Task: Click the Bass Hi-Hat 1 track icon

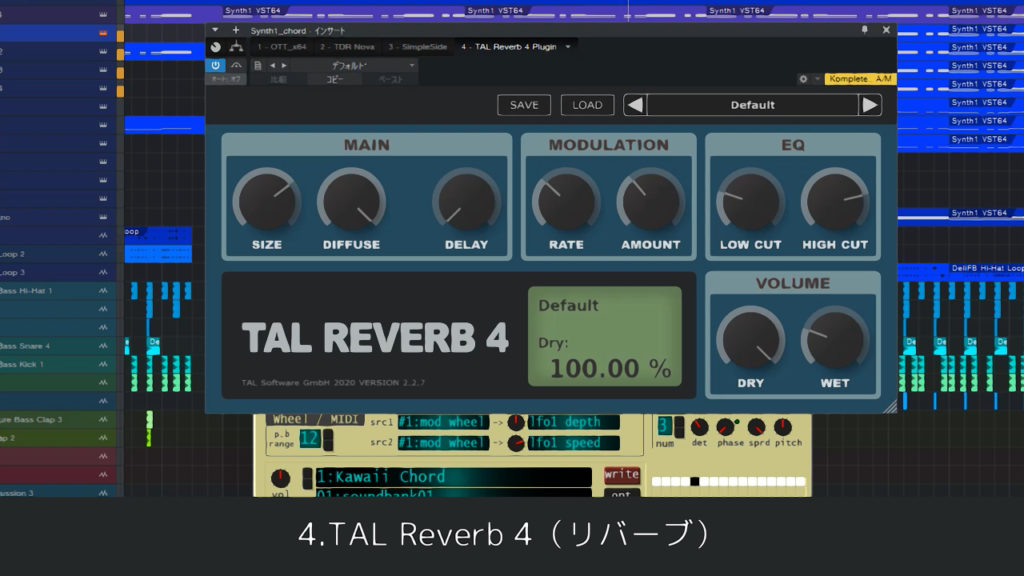Action: tap(103, 291)
